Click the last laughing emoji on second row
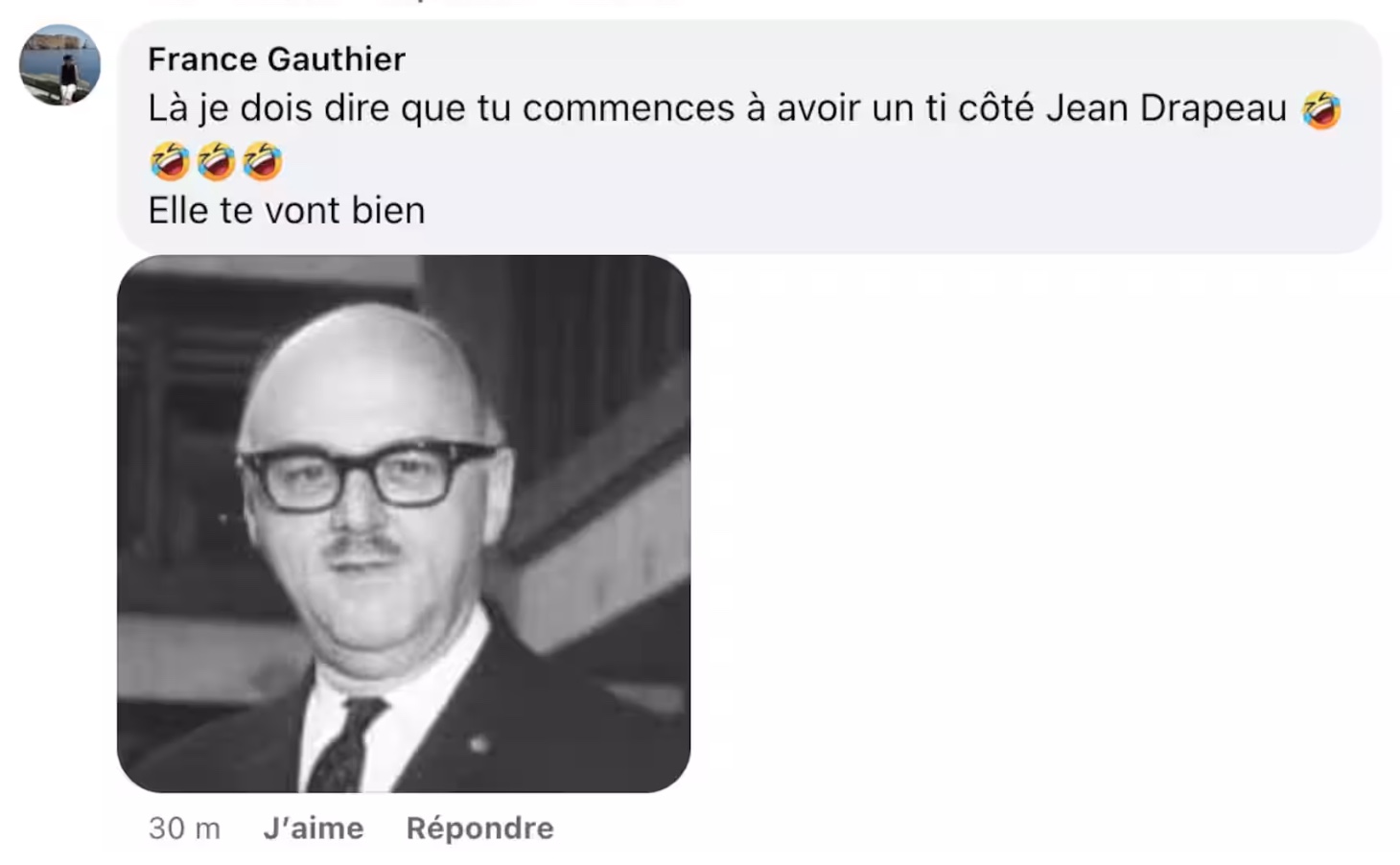 (x=262, y=160)
